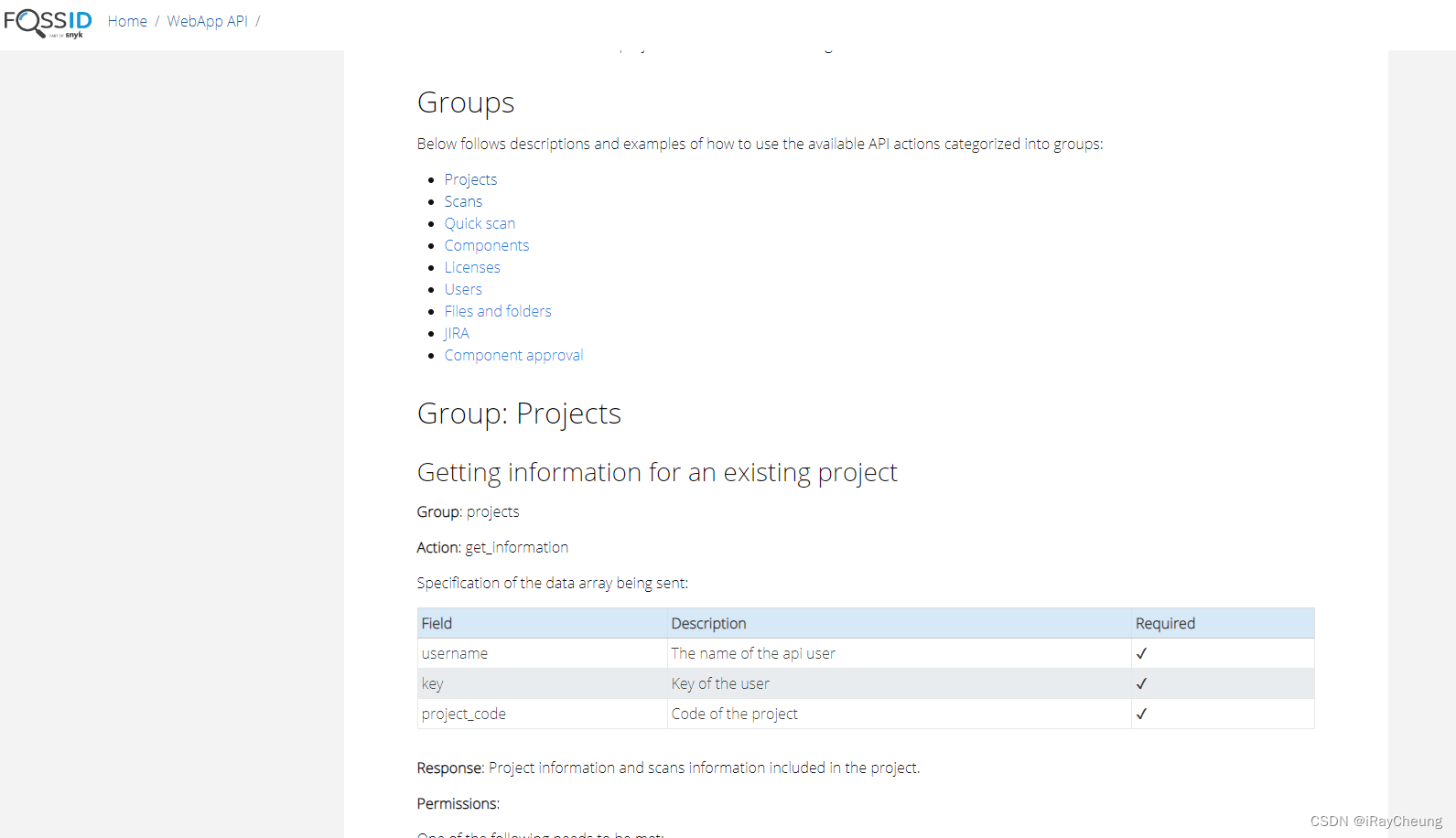Jump to the Projects group link
This screenshot has height=838, width=1456.
coord(470,179)
